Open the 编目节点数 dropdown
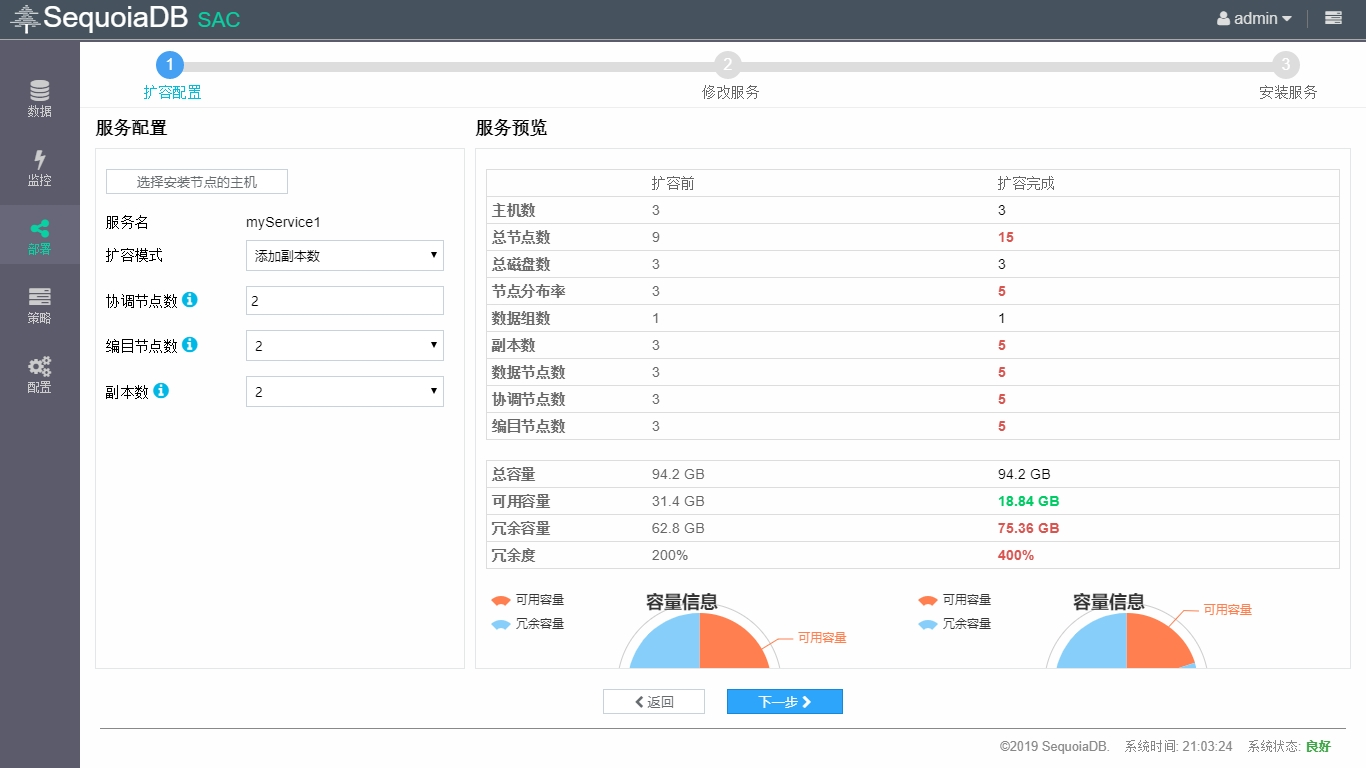Viewport: 1366px width, 768px height. coord(344,346)
